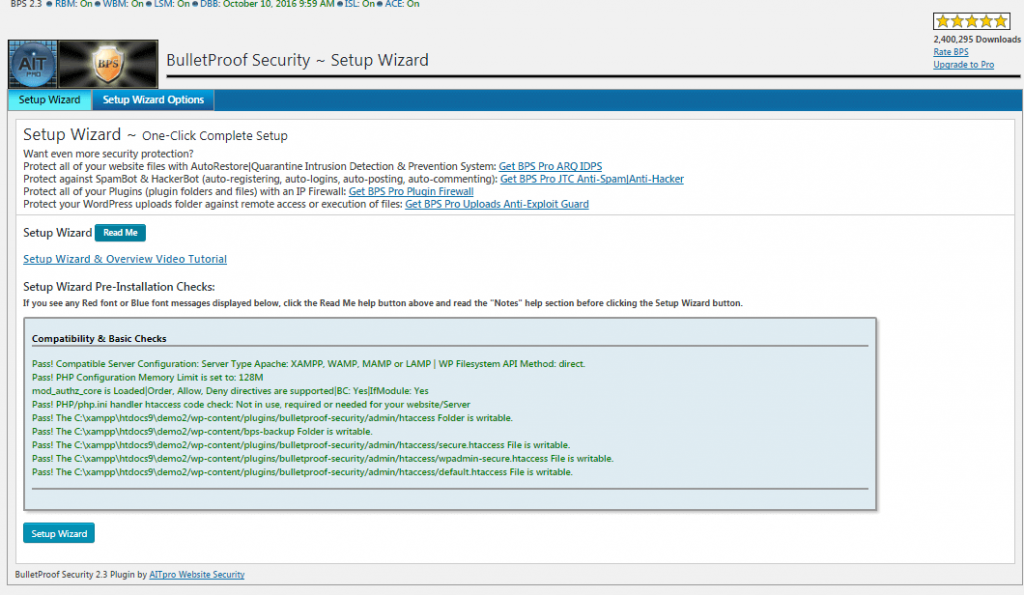This screenshot has height=595, width=1024.
Task: Click the Setup Wizard button below the checks box
Action: pos(59,533)
